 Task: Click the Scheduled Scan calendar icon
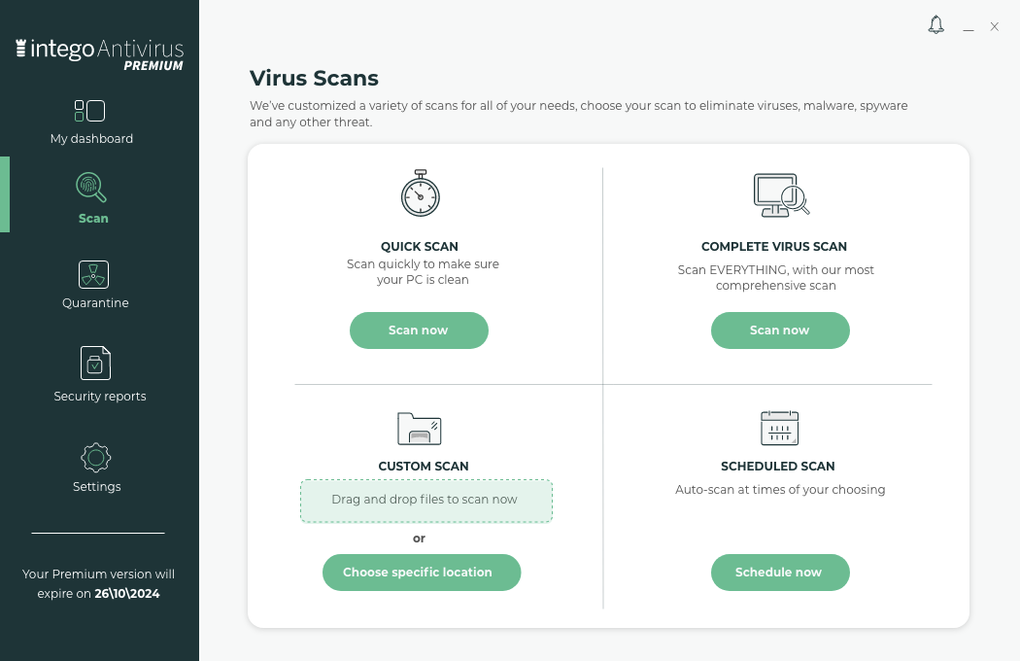pos(780,428)
